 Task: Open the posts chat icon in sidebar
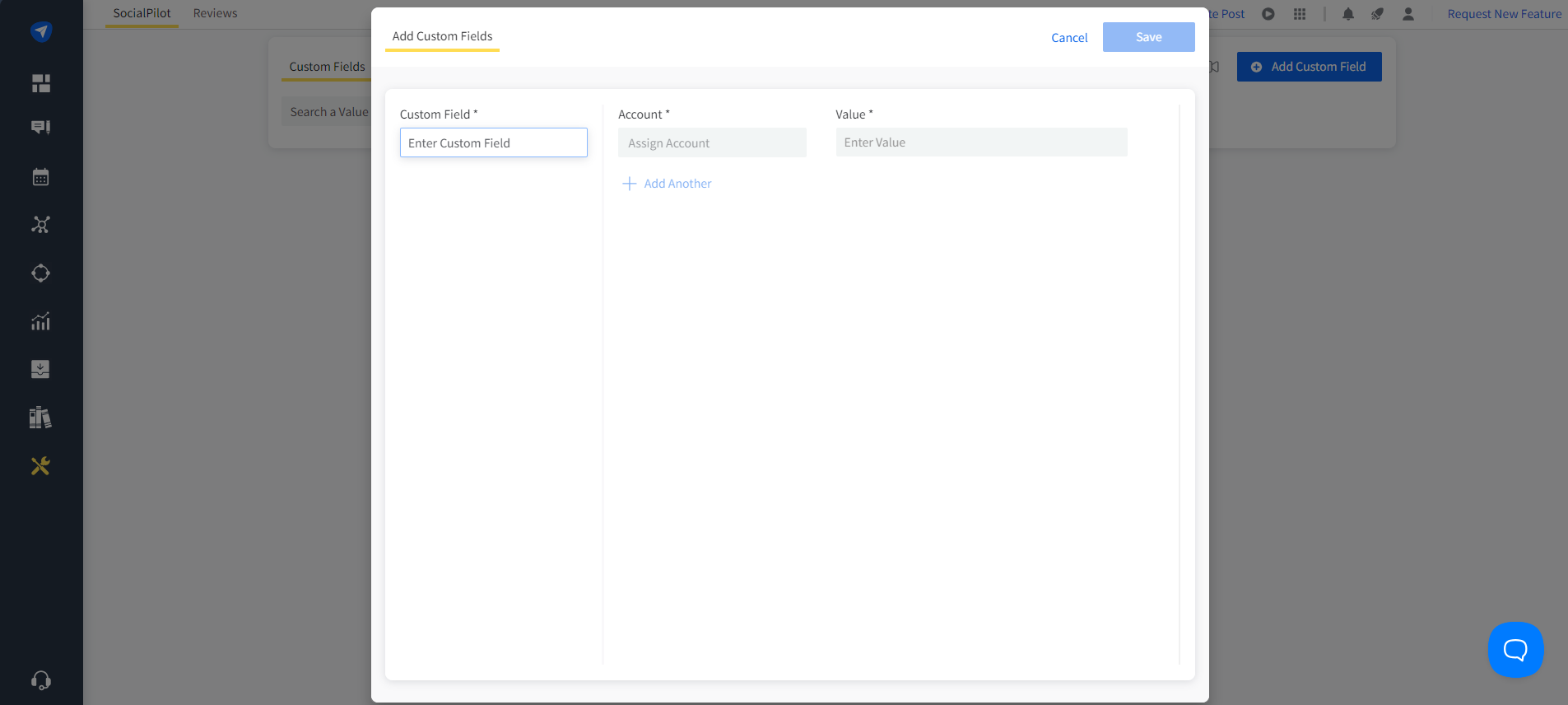41,128
